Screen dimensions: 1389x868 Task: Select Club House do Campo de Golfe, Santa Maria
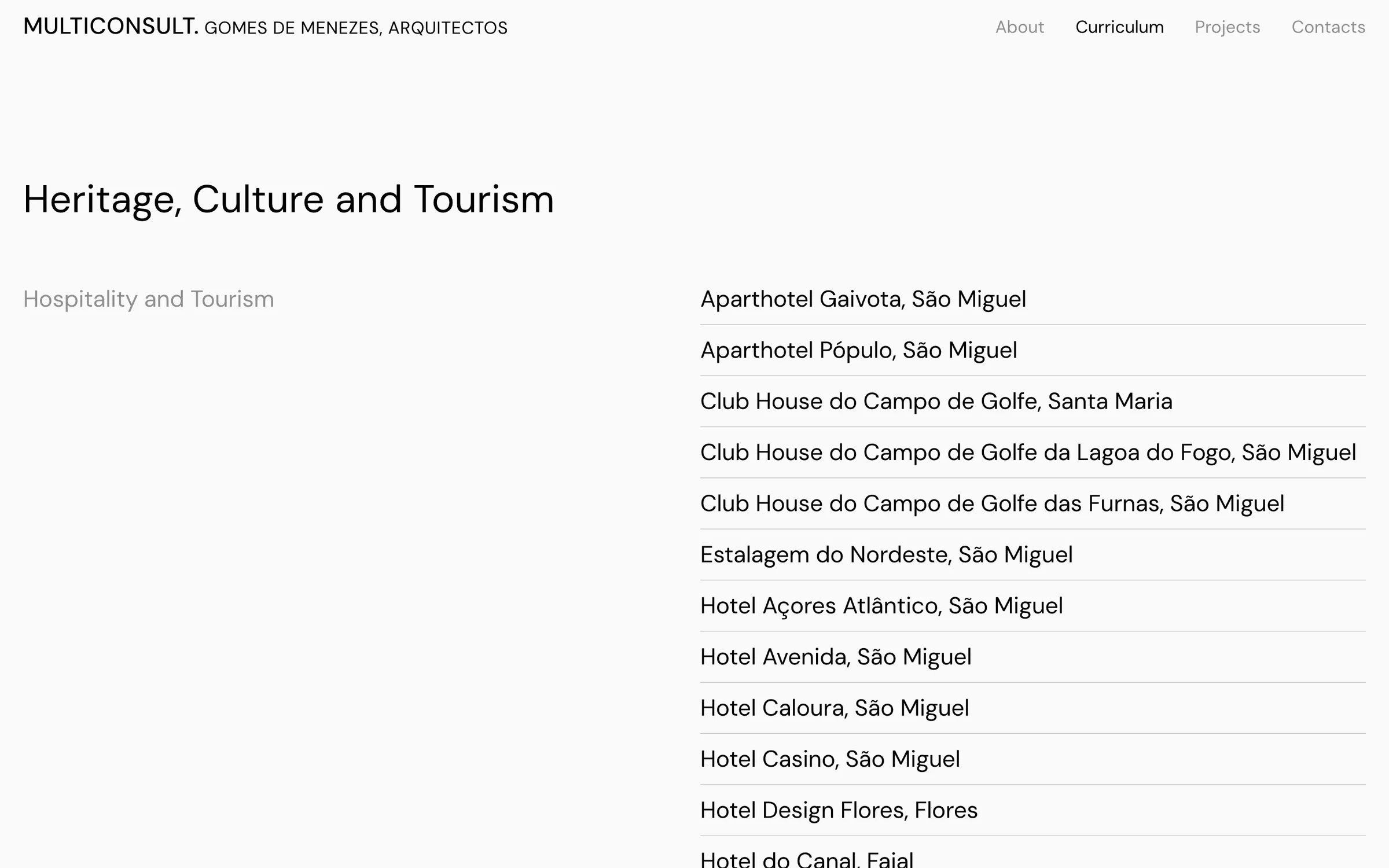point(936,401)
